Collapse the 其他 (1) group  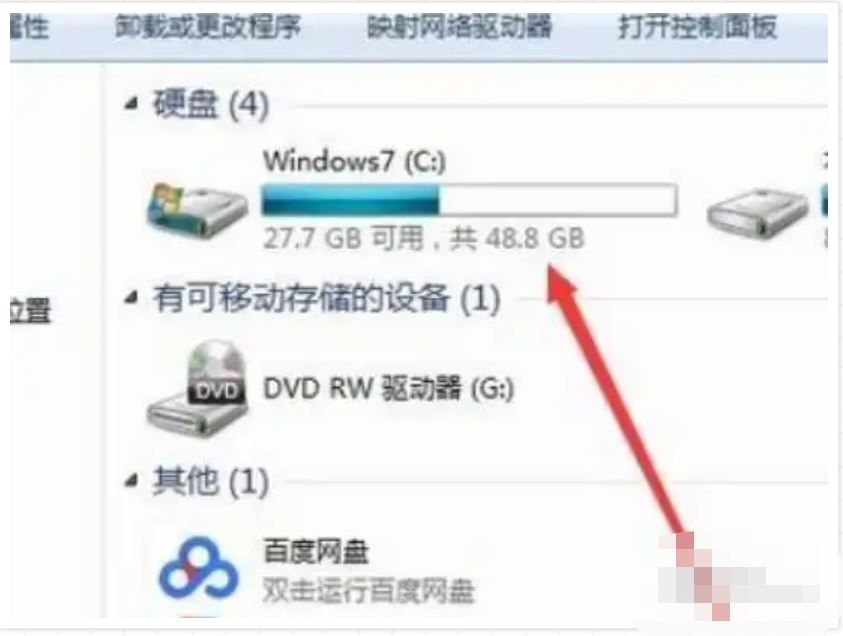point(131,480)
